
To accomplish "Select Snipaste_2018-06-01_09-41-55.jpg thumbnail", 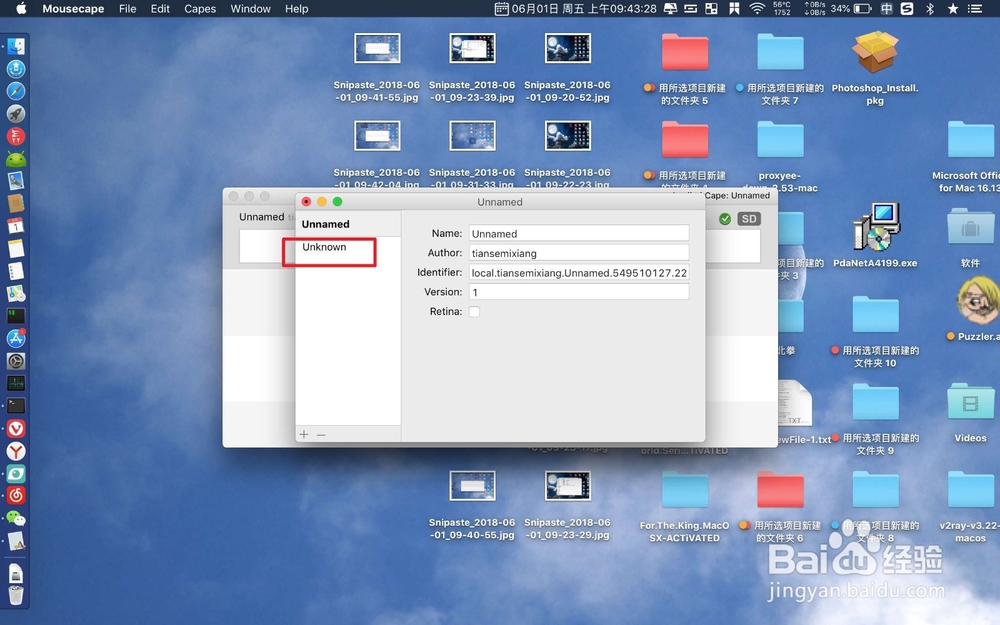I will 377,48.
